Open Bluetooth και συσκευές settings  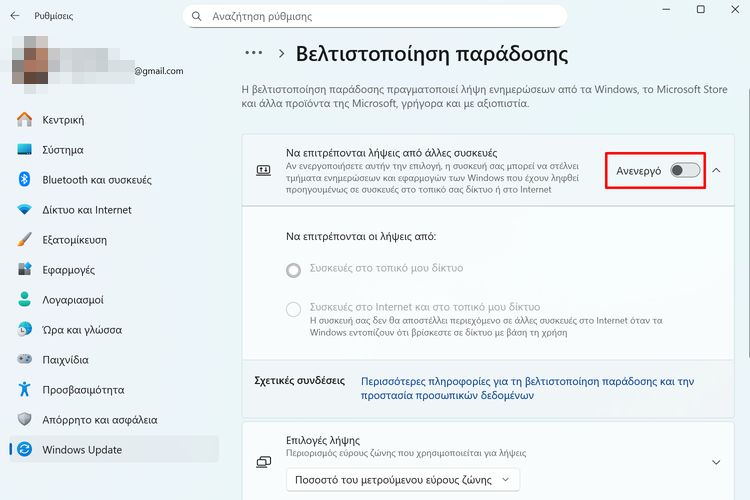point(96,180)
